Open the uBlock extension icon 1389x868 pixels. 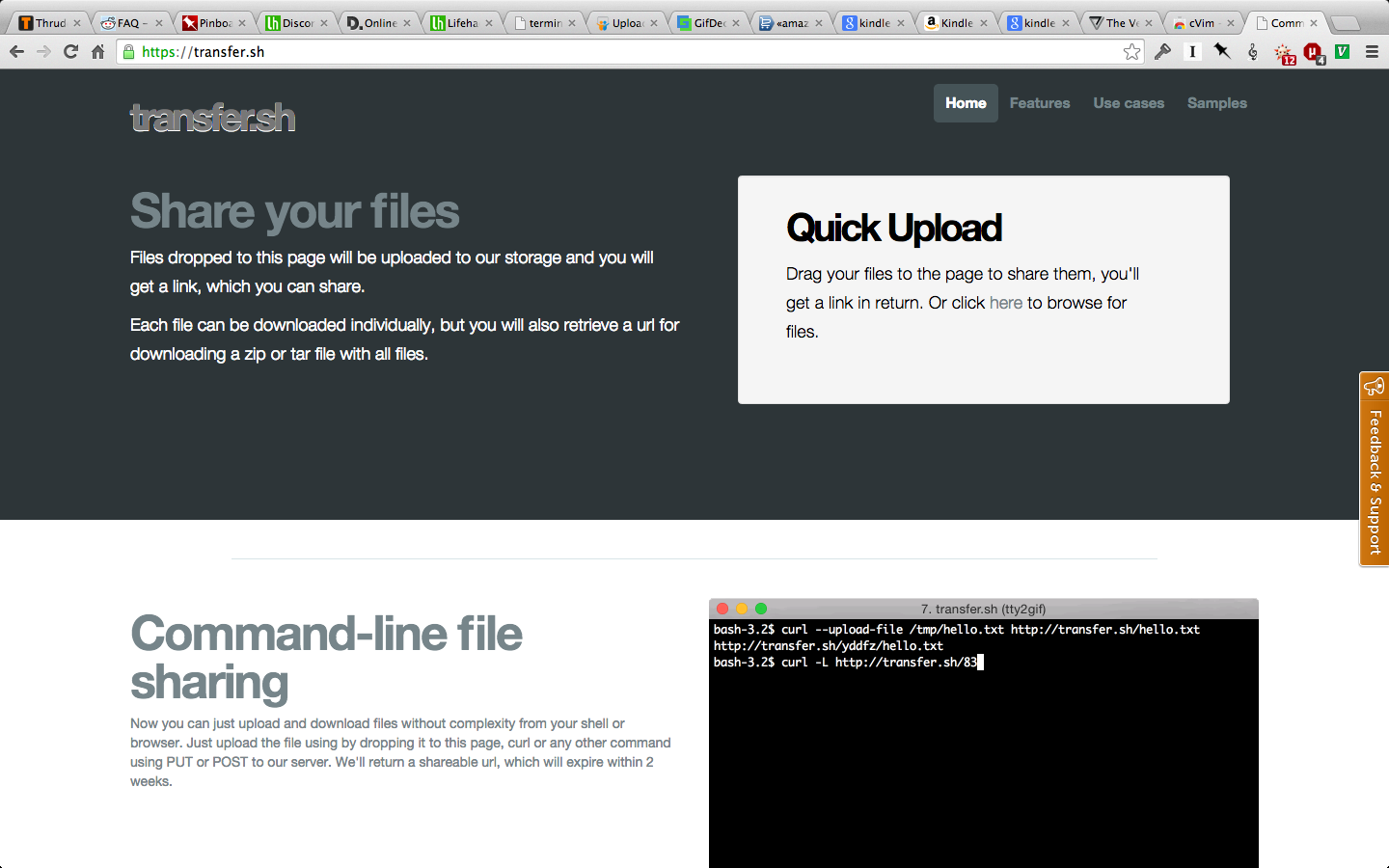[x=1313, y=53]
